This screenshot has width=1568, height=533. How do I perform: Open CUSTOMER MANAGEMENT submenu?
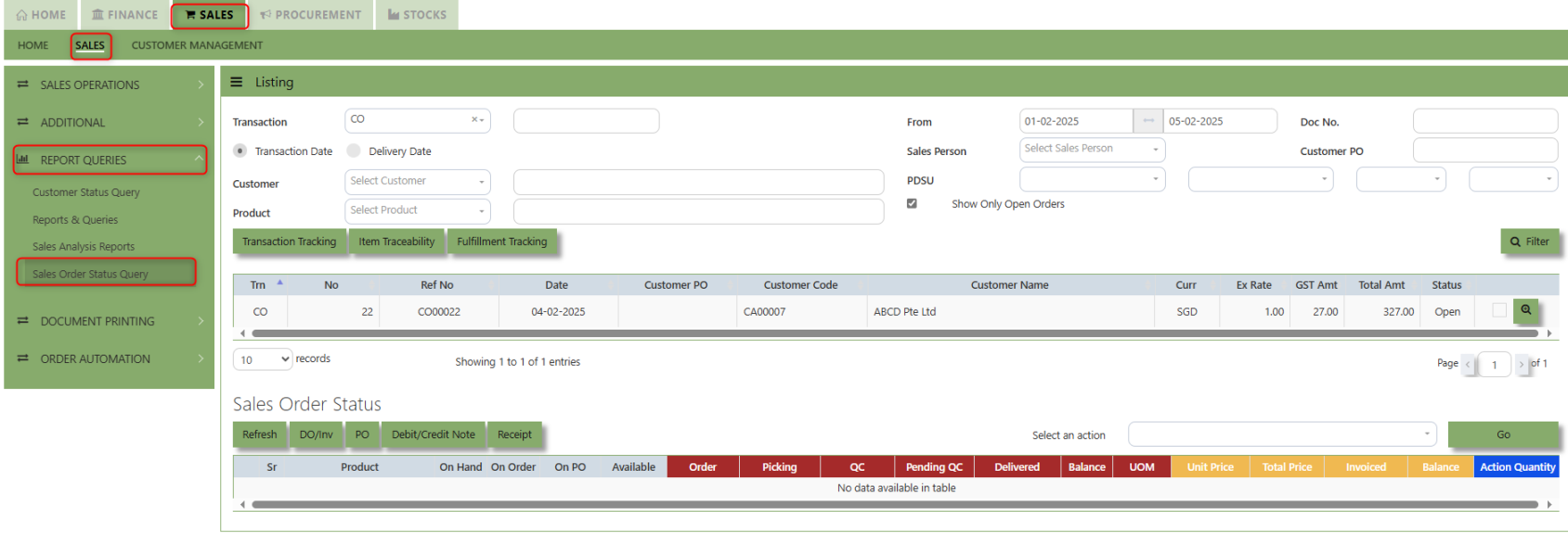(x=197, y=45)
